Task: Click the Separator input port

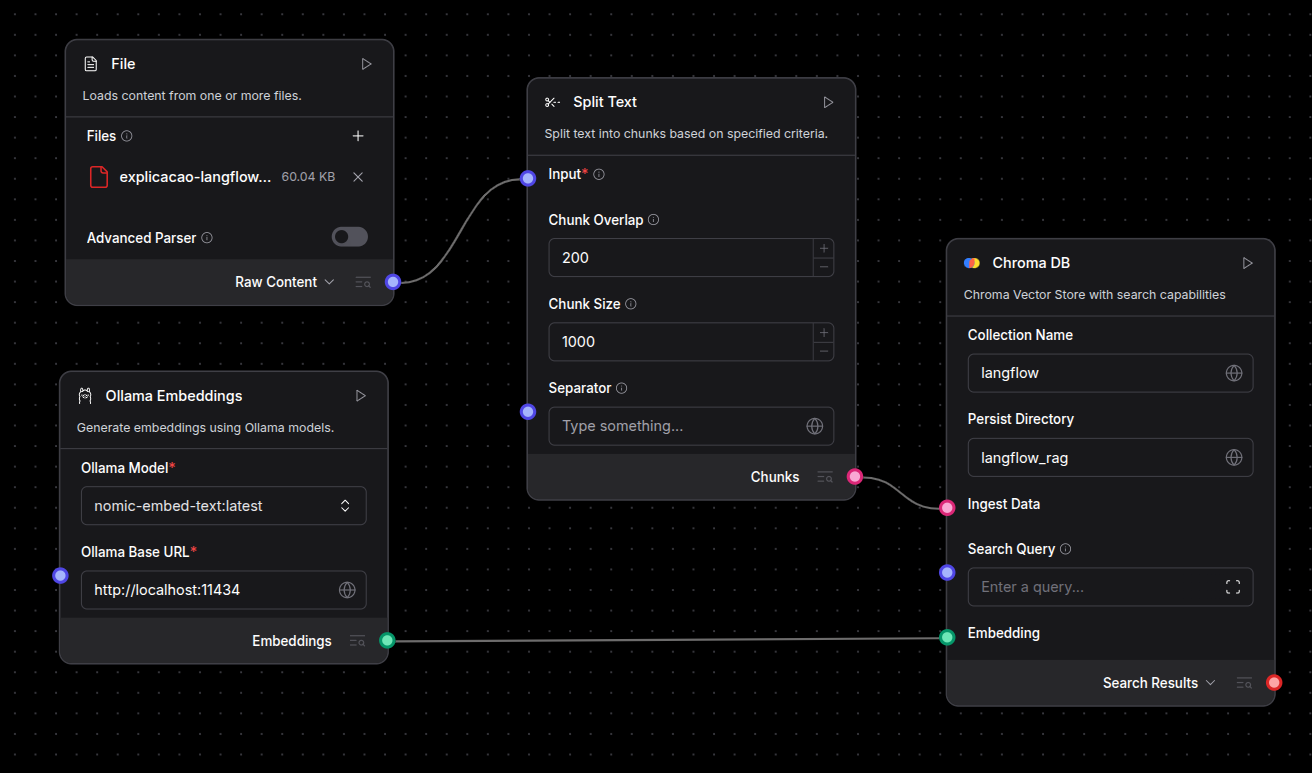Action: (528, 411)
